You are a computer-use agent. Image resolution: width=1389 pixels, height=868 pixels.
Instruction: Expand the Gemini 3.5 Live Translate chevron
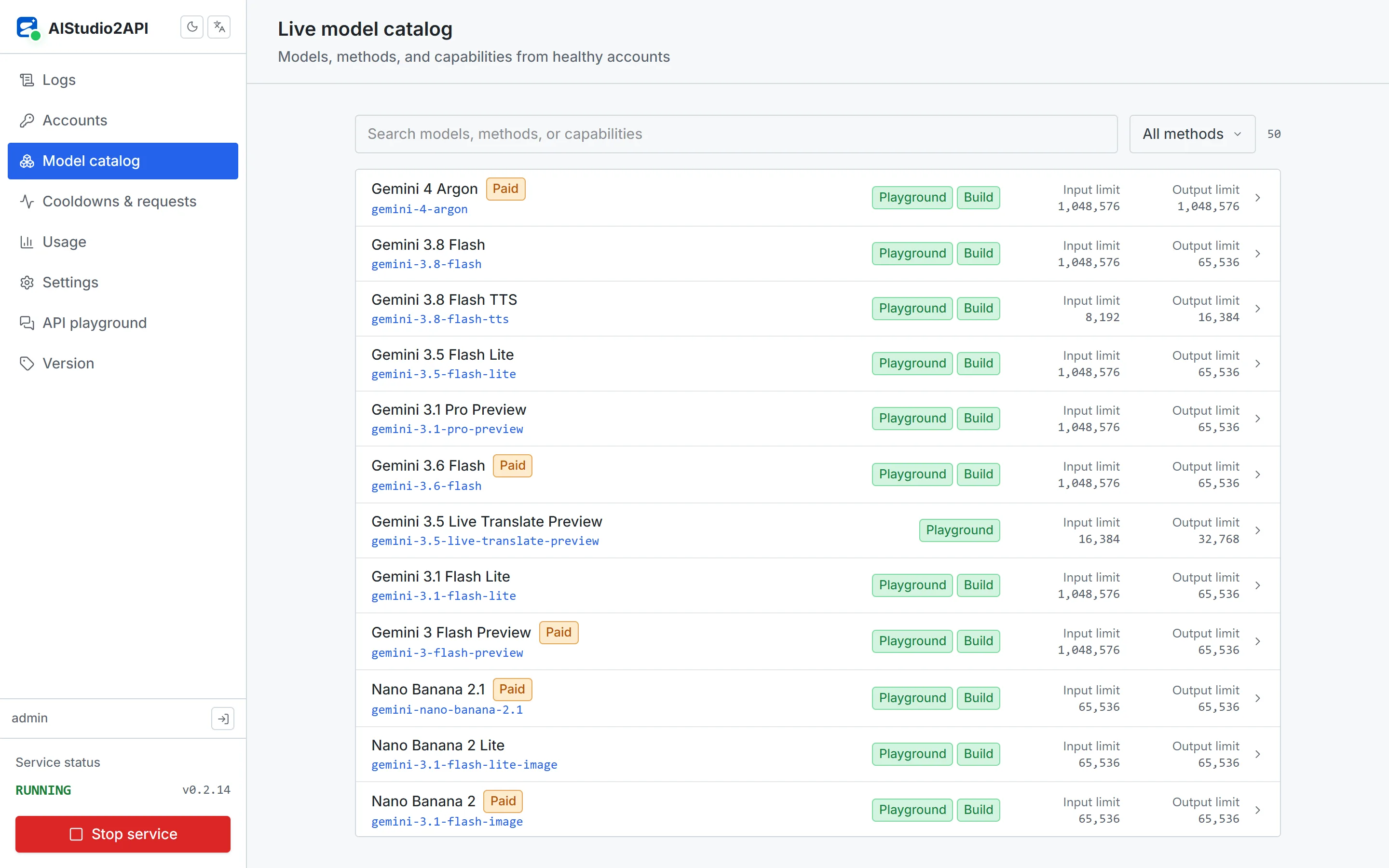(x=1257, y=530)
